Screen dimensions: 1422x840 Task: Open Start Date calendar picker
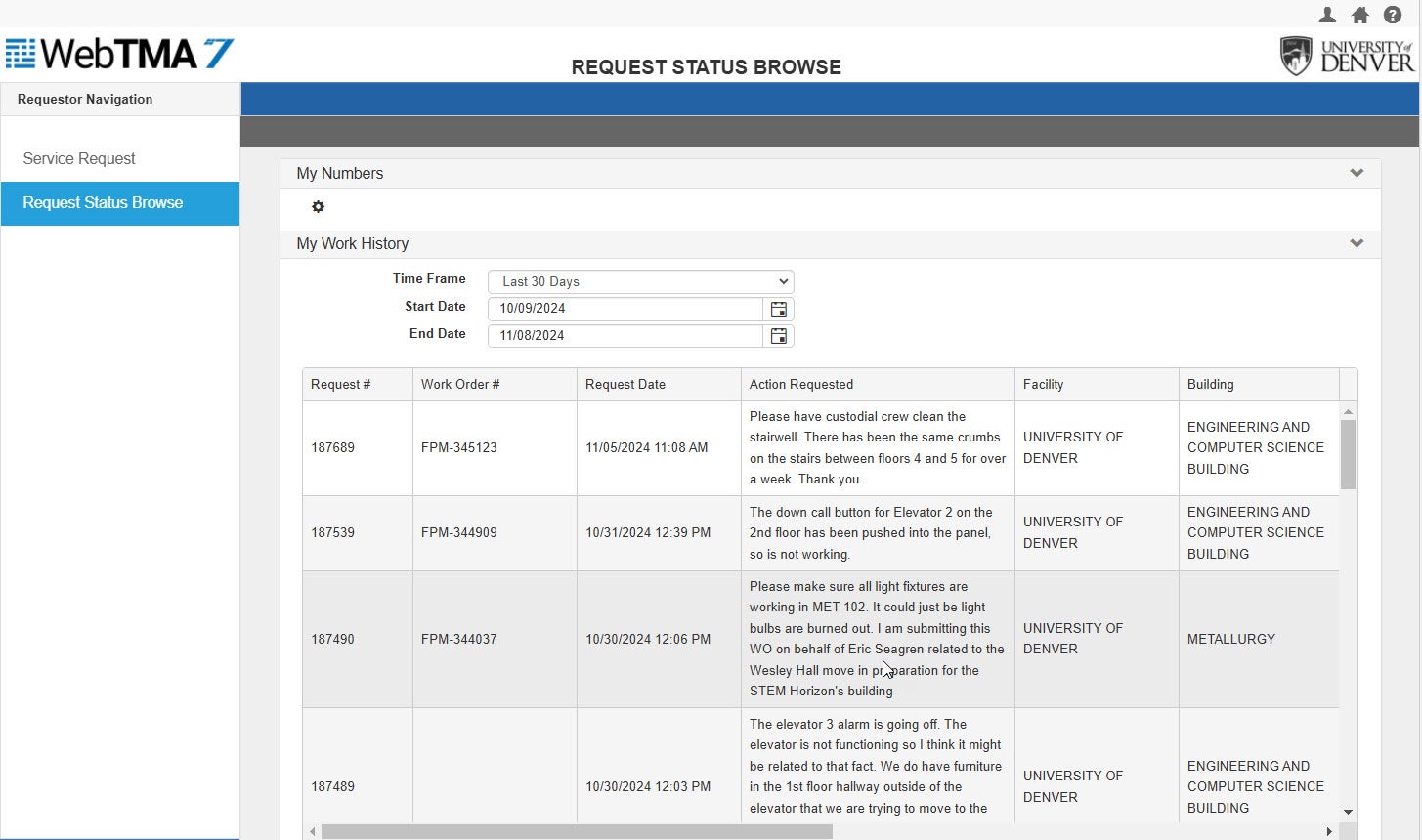tap(778, 309)
